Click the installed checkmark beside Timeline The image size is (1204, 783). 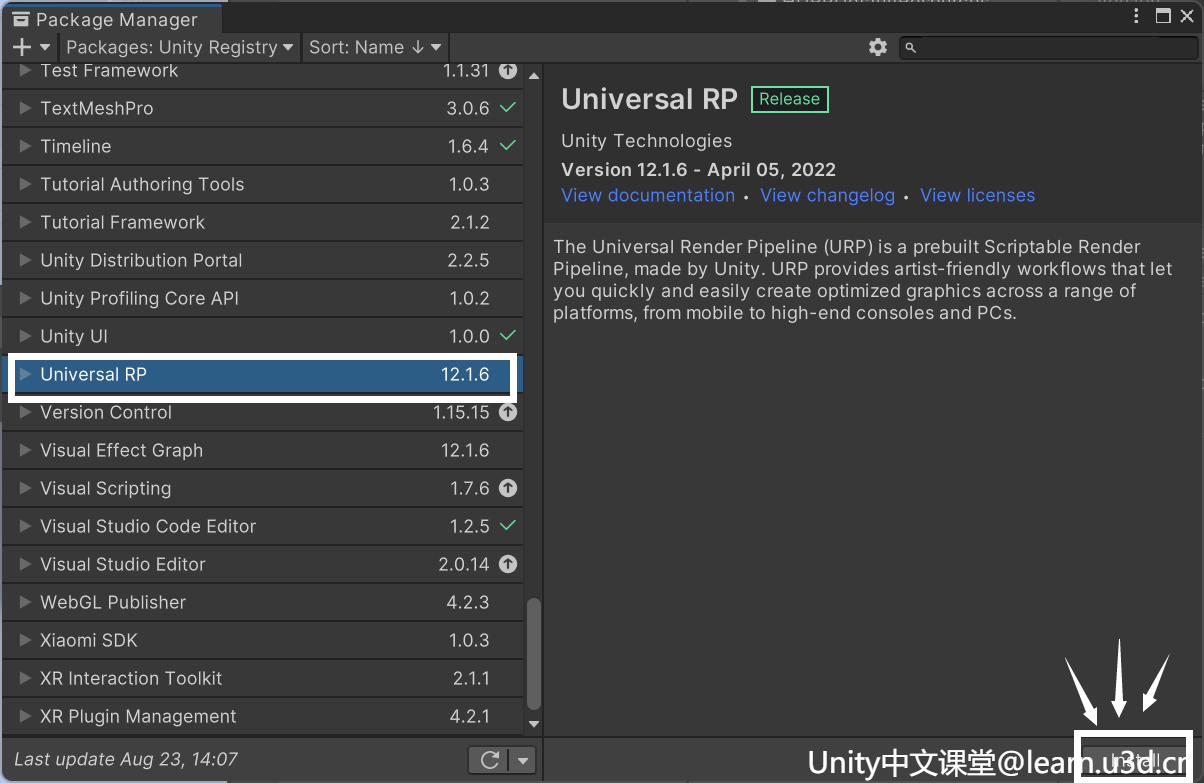tap(508, 146)
